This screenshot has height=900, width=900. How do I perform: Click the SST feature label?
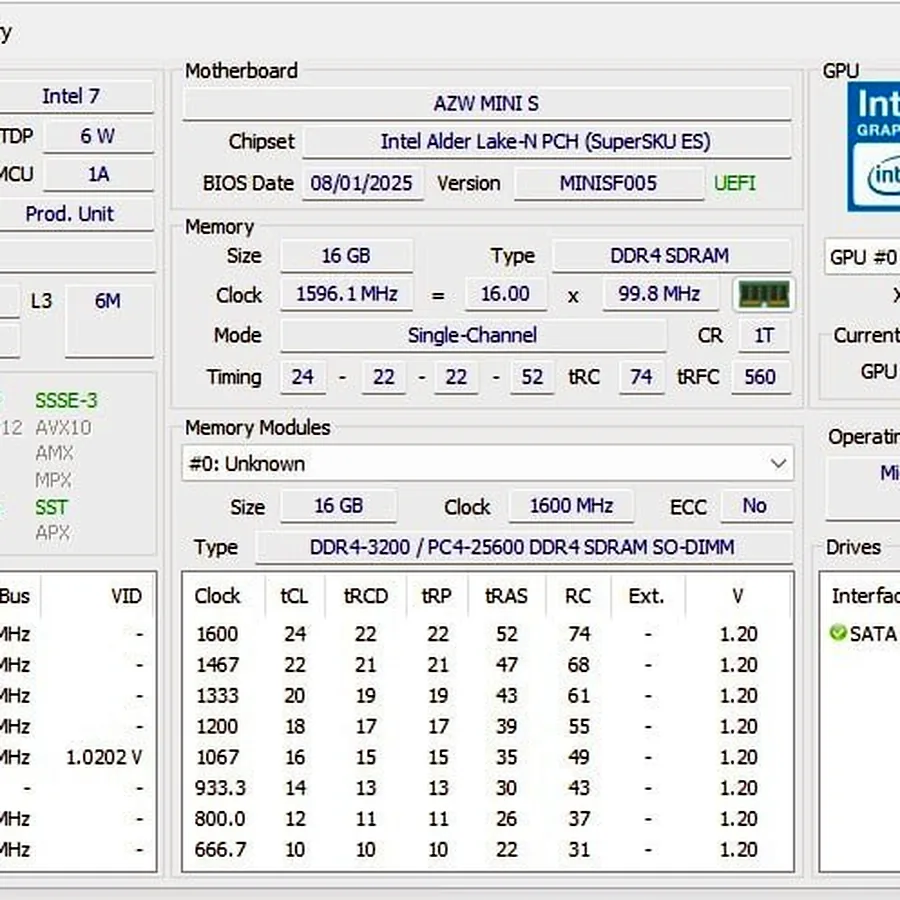pyautogui.click(x=52, y=507)
